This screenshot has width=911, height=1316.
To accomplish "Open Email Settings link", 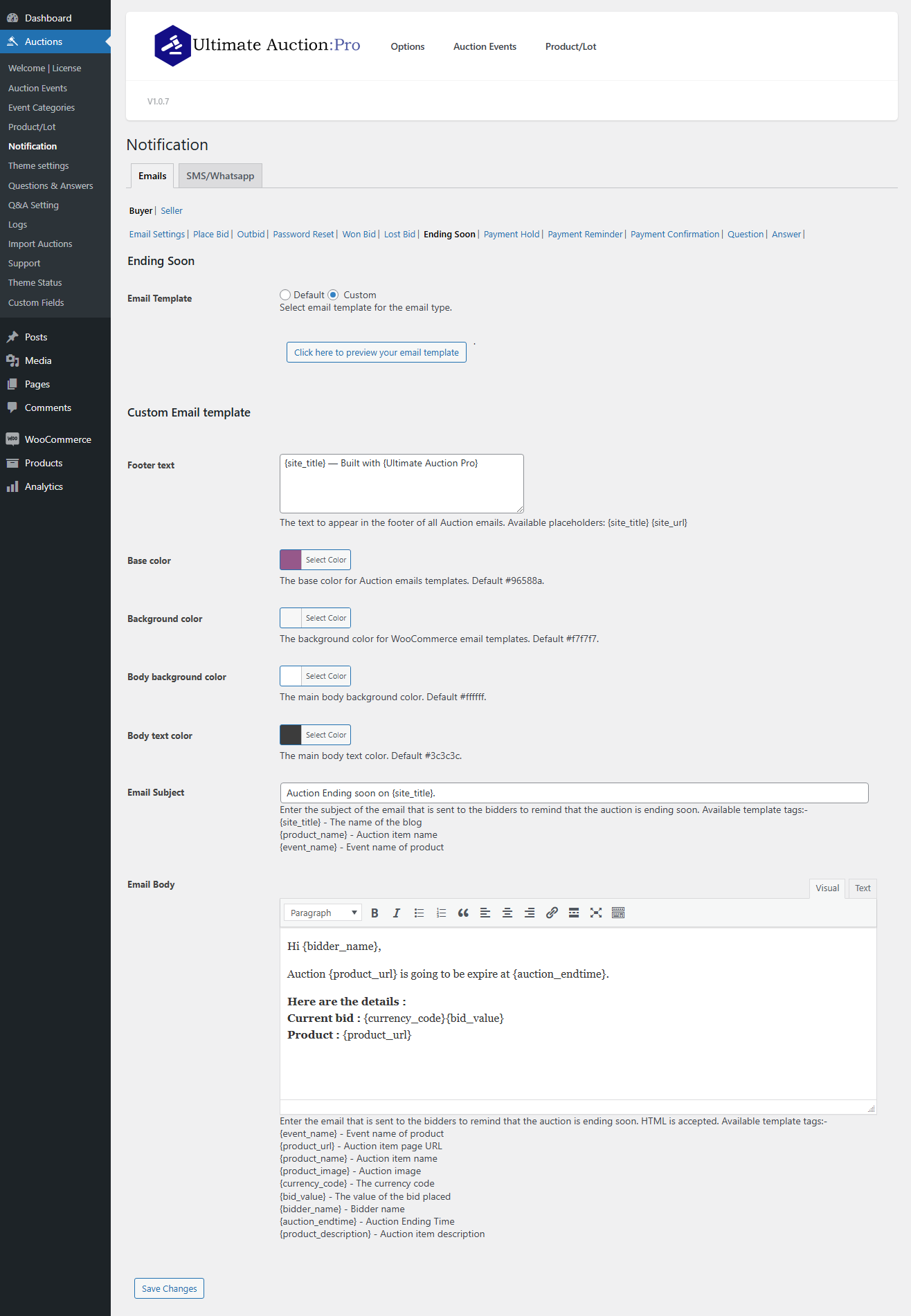I will 157,234.
